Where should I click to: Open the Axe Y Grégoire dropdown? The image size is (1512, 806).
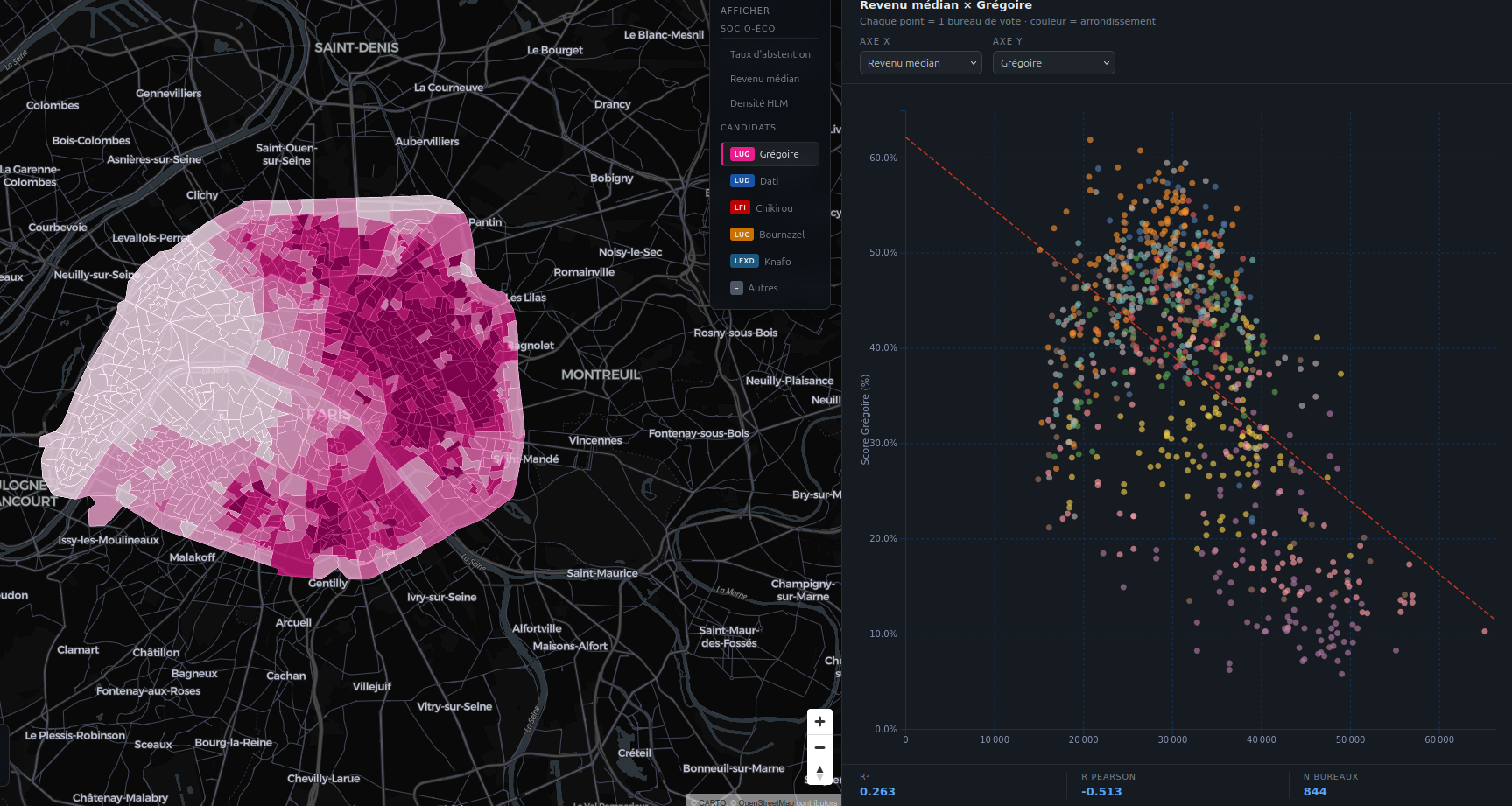(1053, 63)
